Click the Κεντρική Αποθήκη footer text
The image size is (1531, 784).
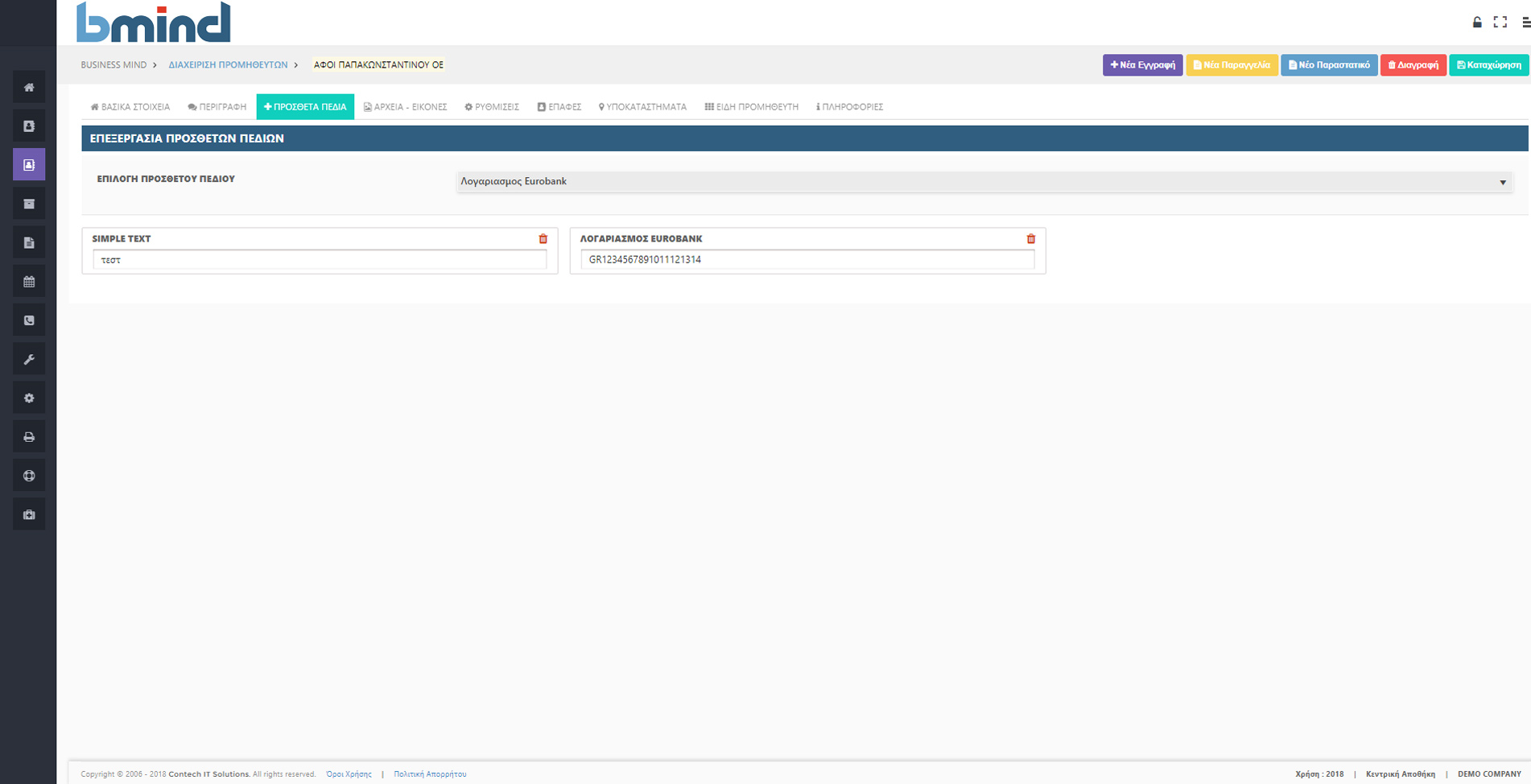pos(1401,774)
